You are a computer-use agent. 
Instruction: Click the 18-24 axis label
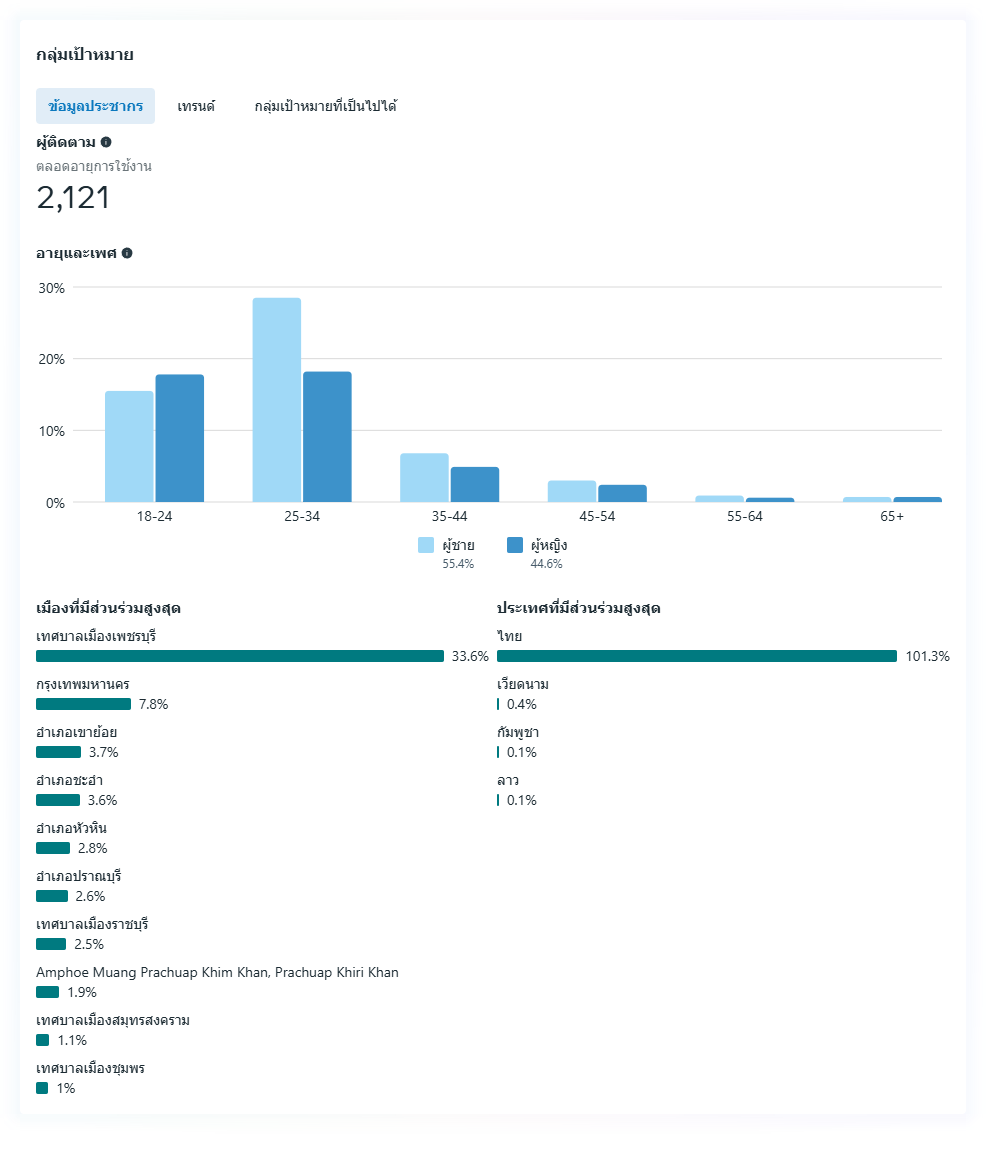point(155,516)
